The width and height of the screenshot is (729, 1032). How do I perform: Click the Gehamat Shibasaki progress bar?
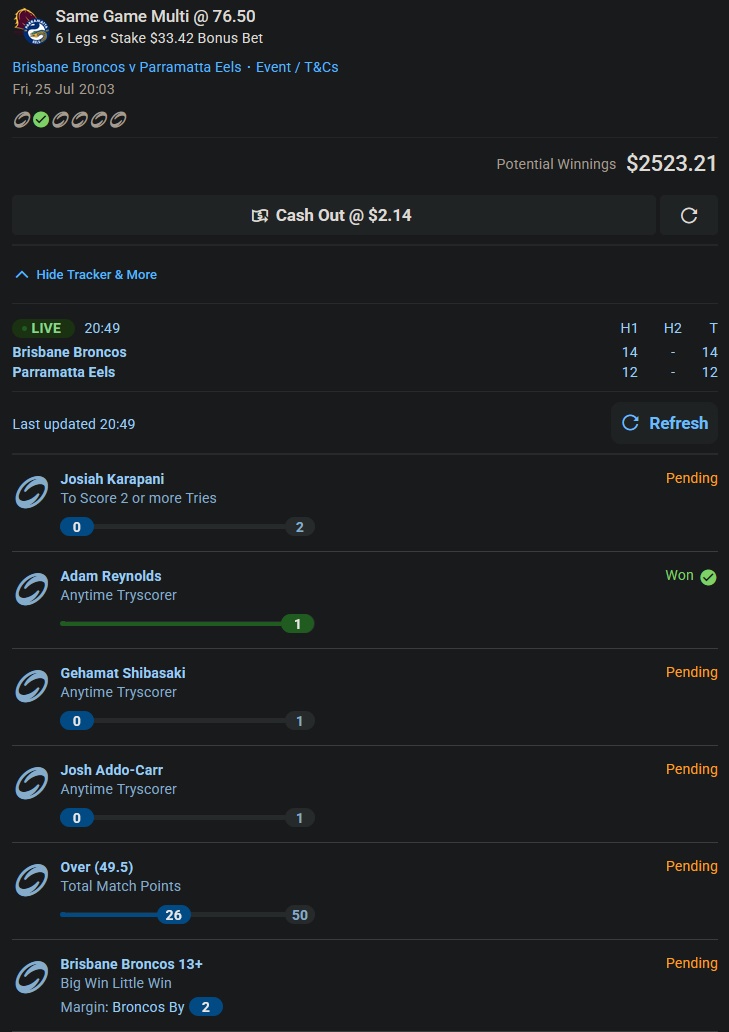pos(188,721)
